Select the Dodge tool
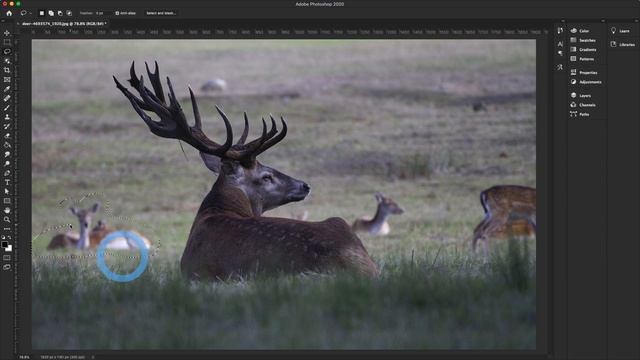The width and height of the screenshot is (640, 360). 7,164
